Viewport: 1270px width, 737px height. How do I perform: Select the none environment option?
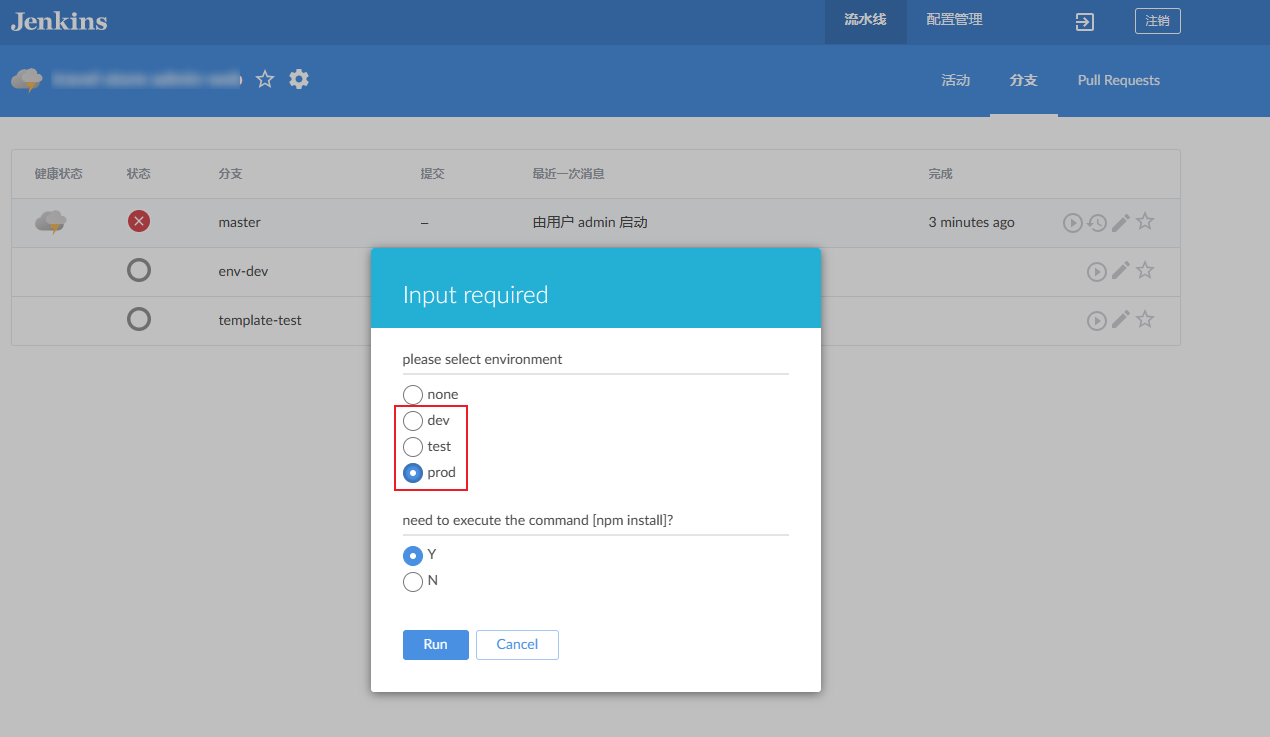[x=412, y=395]
